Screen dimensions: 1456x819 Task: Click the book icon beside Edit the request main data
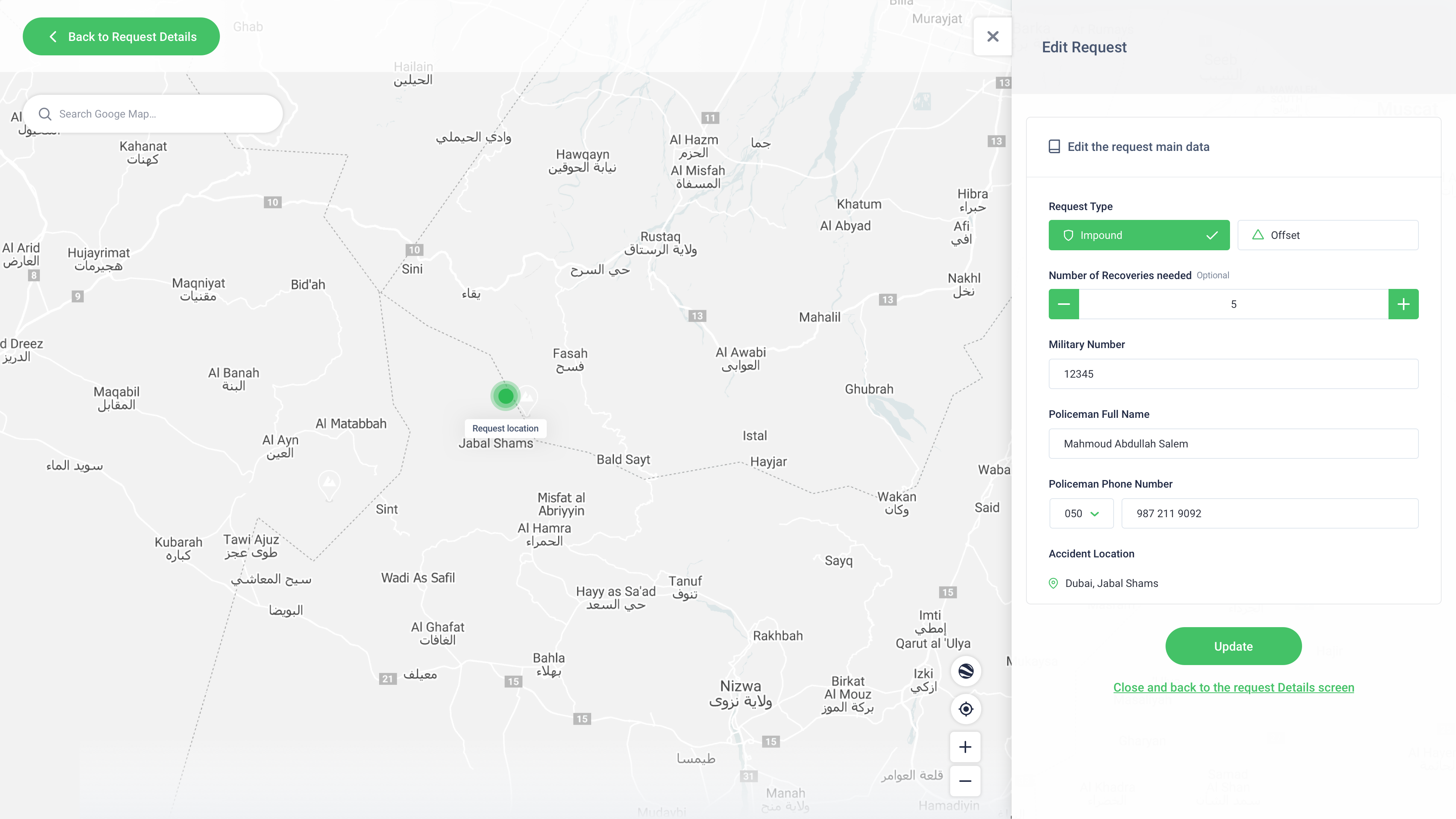1054,147
